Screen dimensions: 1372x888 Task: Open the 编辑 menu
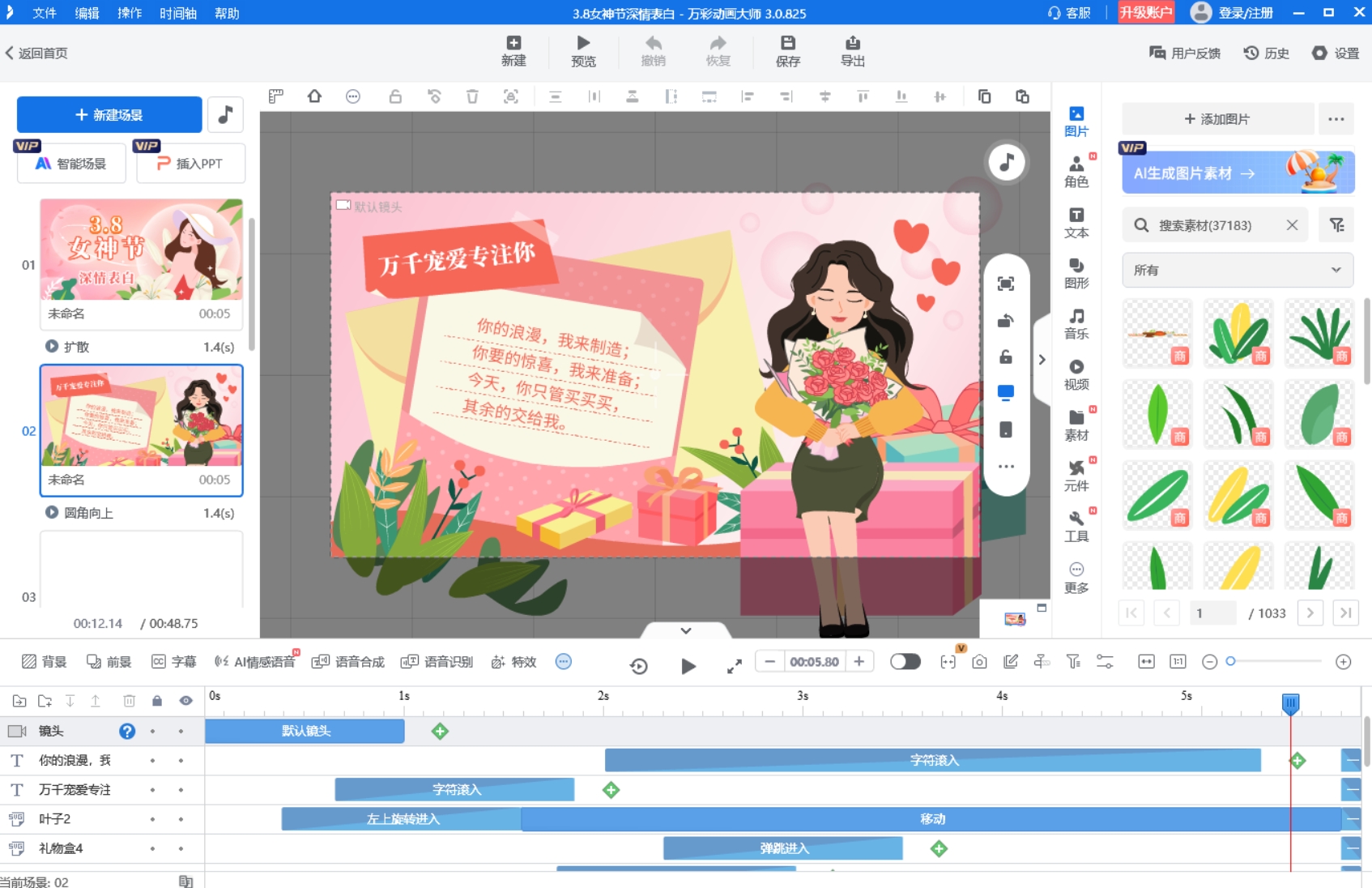click(x=87, y=13)
